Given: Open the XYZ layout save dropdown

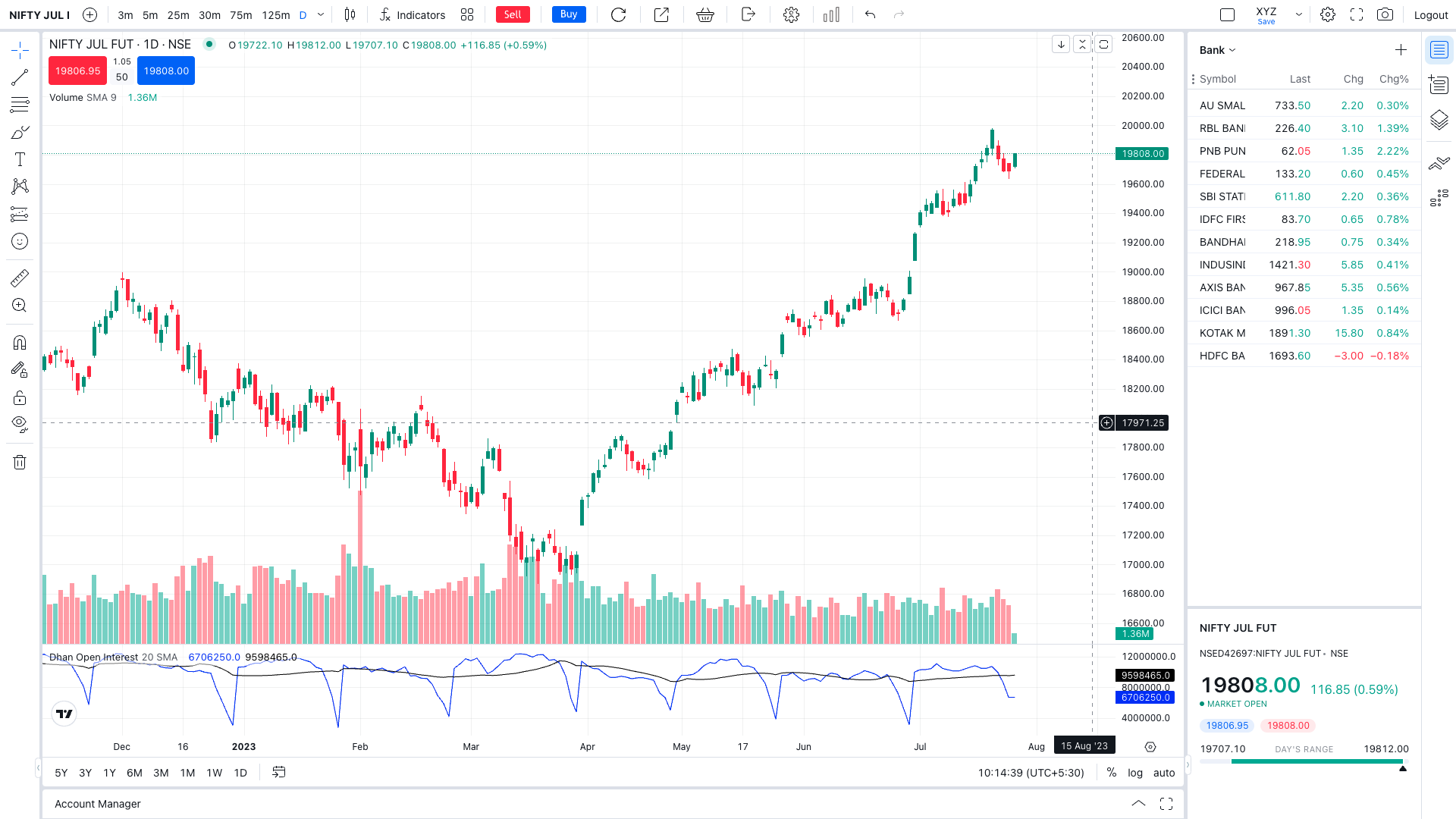Looking at the screenshot, I should [1298, 14].
